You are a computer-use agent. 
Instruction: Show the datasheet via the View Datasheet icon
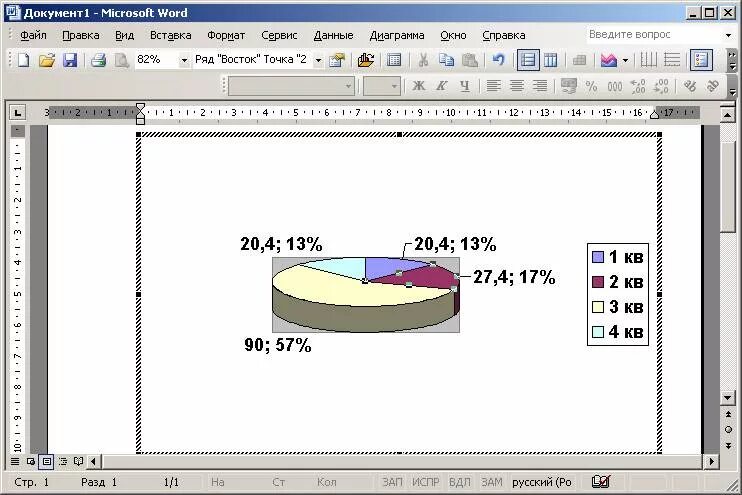[394, 60]
